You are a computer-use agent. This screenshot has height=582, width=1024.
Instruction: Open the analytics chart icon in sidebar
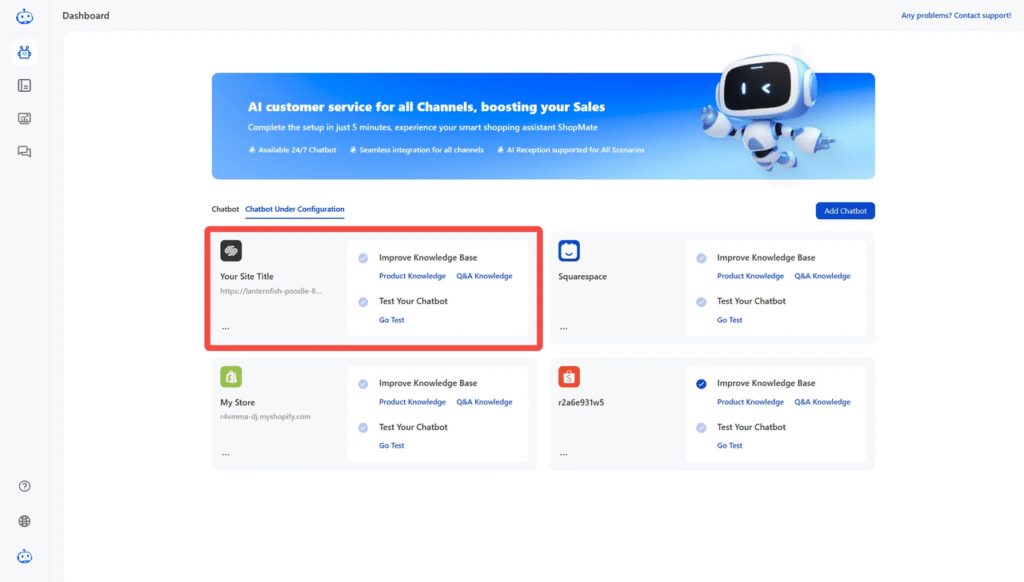pyautogui.click(x=24, y=118)
